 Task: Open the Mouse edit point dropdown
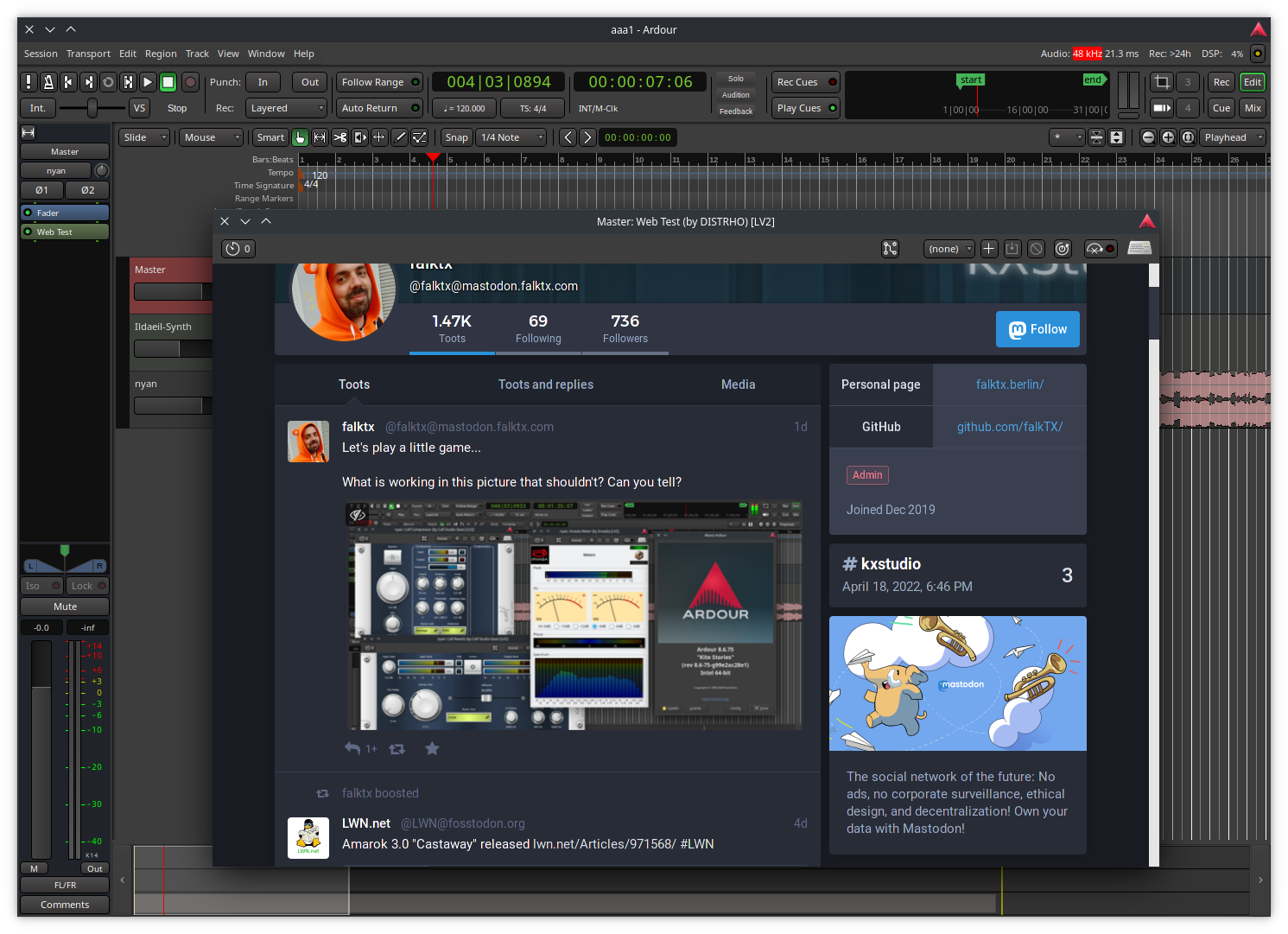coord(212,137)
